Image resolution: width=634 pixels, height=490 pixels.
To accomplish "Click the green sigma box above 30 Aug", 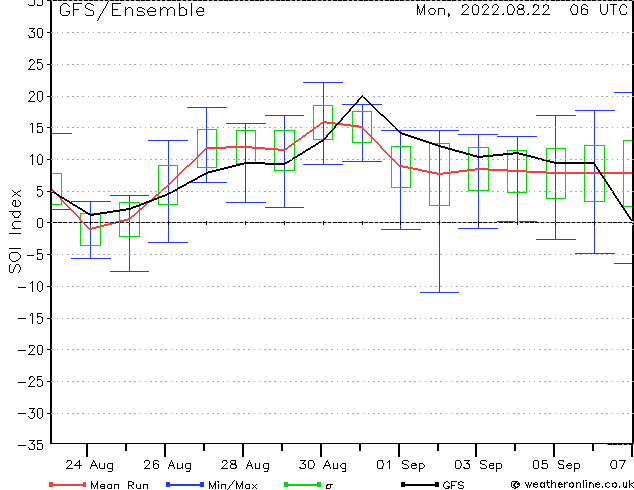I will (323, 122).
